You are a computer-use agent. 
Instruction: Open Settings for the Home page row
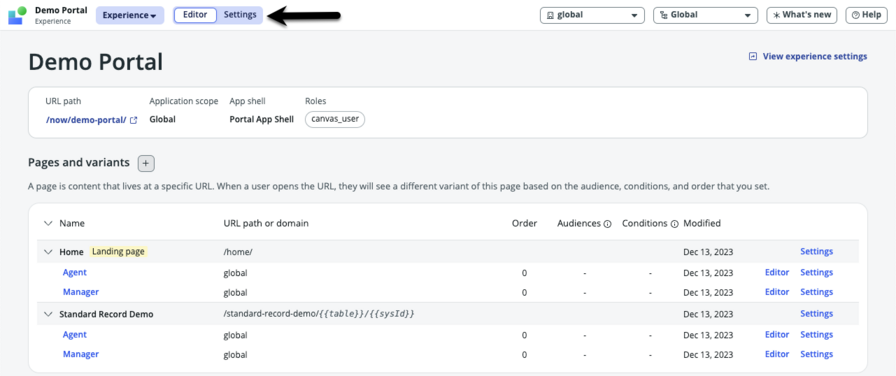coord(817,251)
